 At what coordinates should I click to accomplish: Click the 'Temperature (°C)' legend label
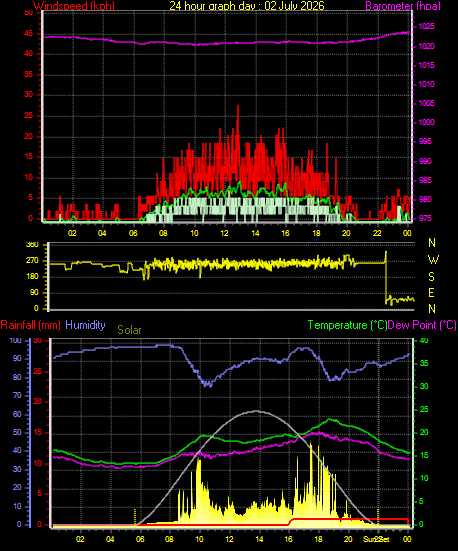click(x=347, y=325)
